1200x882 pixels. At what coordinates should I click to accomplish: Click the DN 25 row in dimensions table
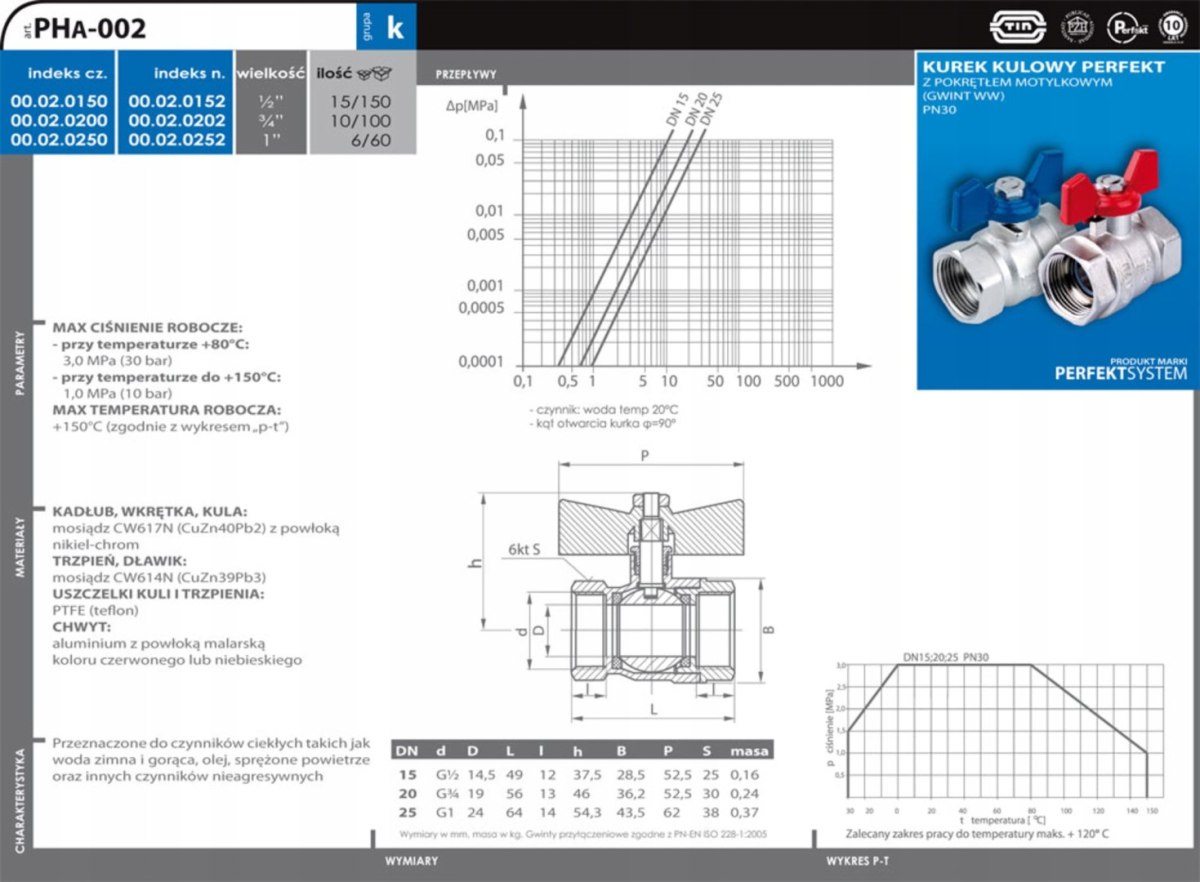(x=582, y=811)
